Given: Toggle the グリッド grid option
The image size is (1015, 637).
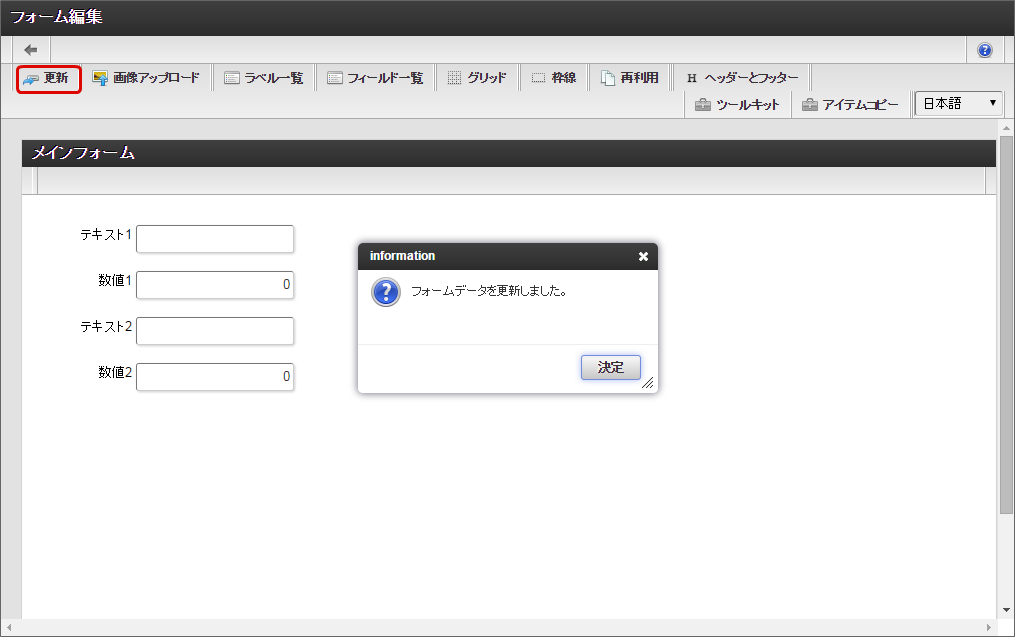Looking at the screenshot, I should tap(477, 78).
